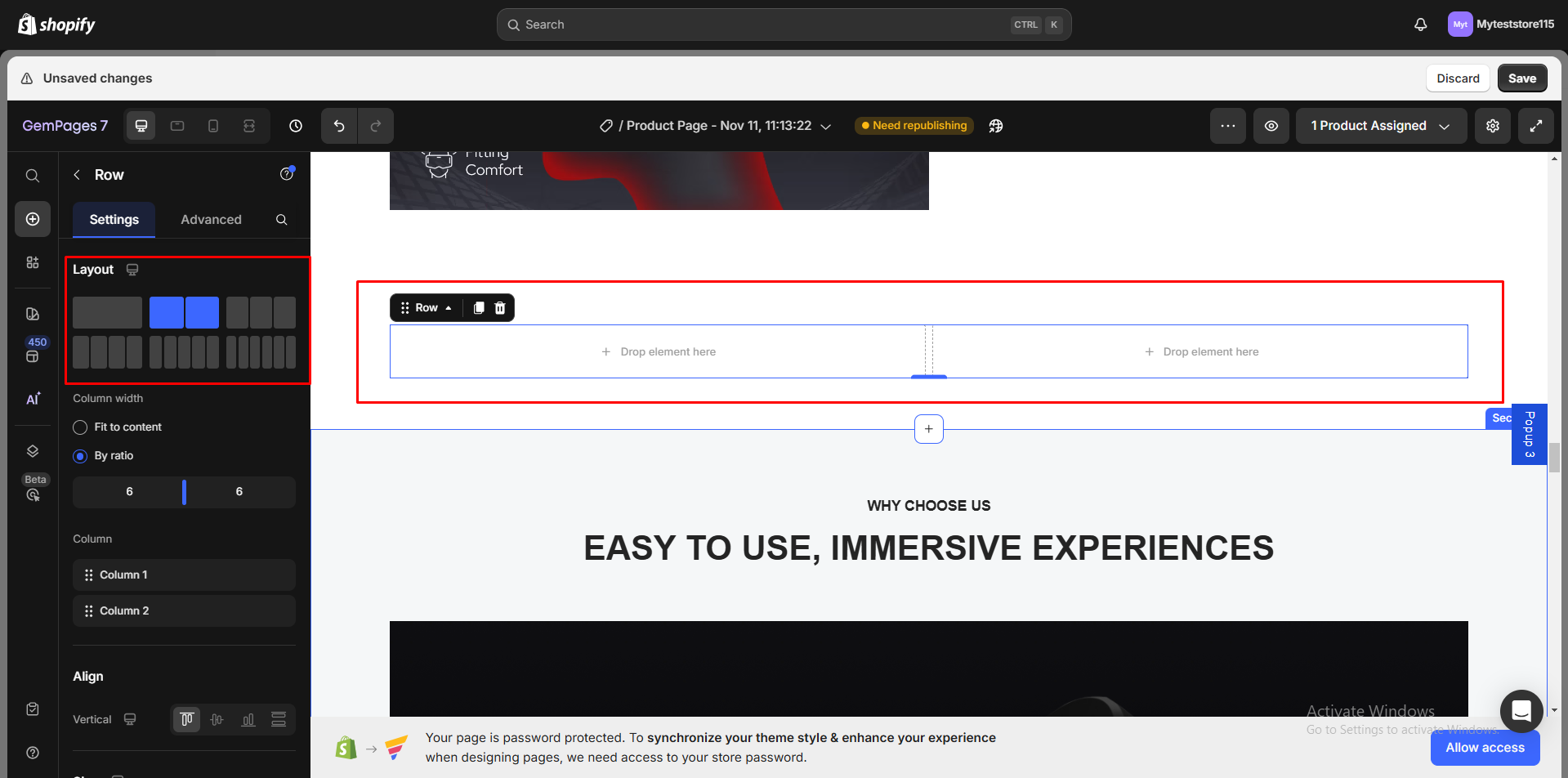
Task: Expand the 1 Product Assigned dropdown
Action: click(x=1380, y=126)
